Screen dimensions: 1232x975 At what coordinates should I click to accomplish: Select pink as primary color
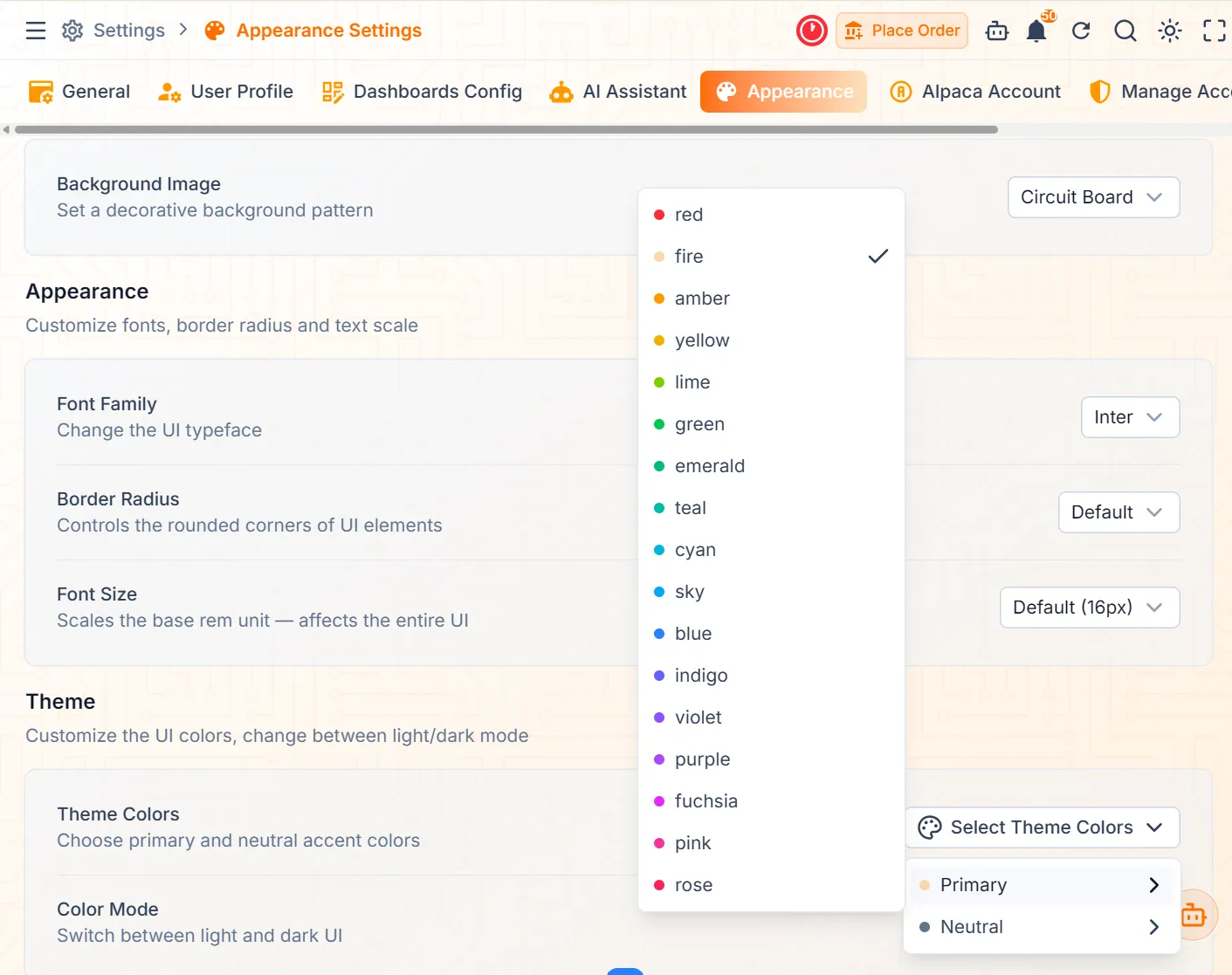tap(771, 843)
